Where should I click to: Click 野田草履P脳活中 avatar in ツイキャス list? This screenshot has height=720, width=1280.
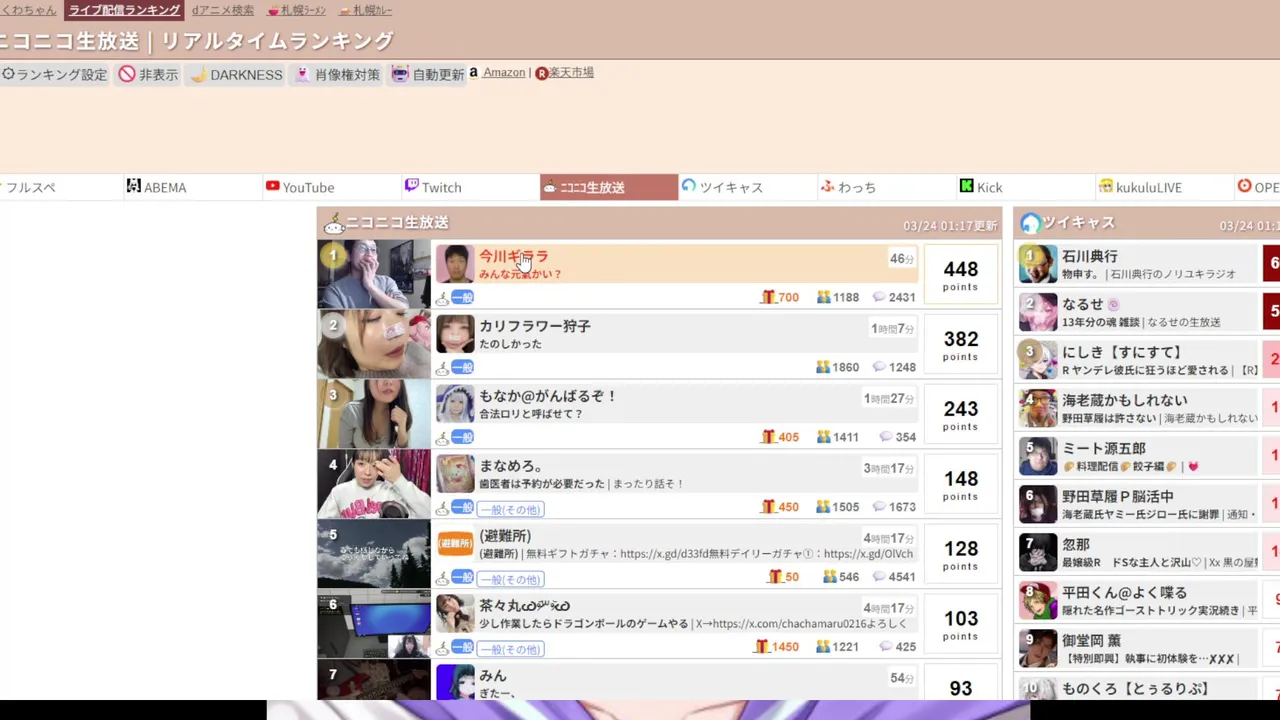(1038, 505)
